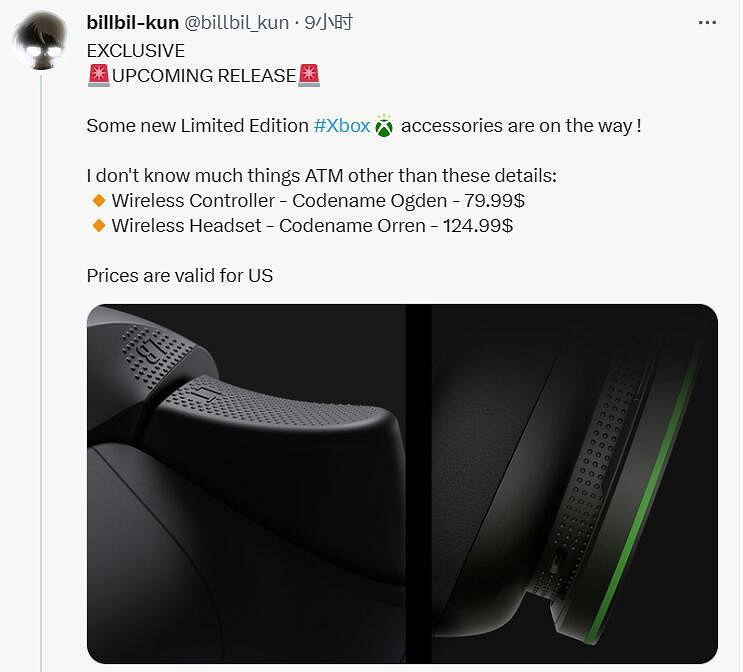Open the 9小时 tweet timestamp
The height and width of the screenshot is (672, 743).
pos(328,22)
